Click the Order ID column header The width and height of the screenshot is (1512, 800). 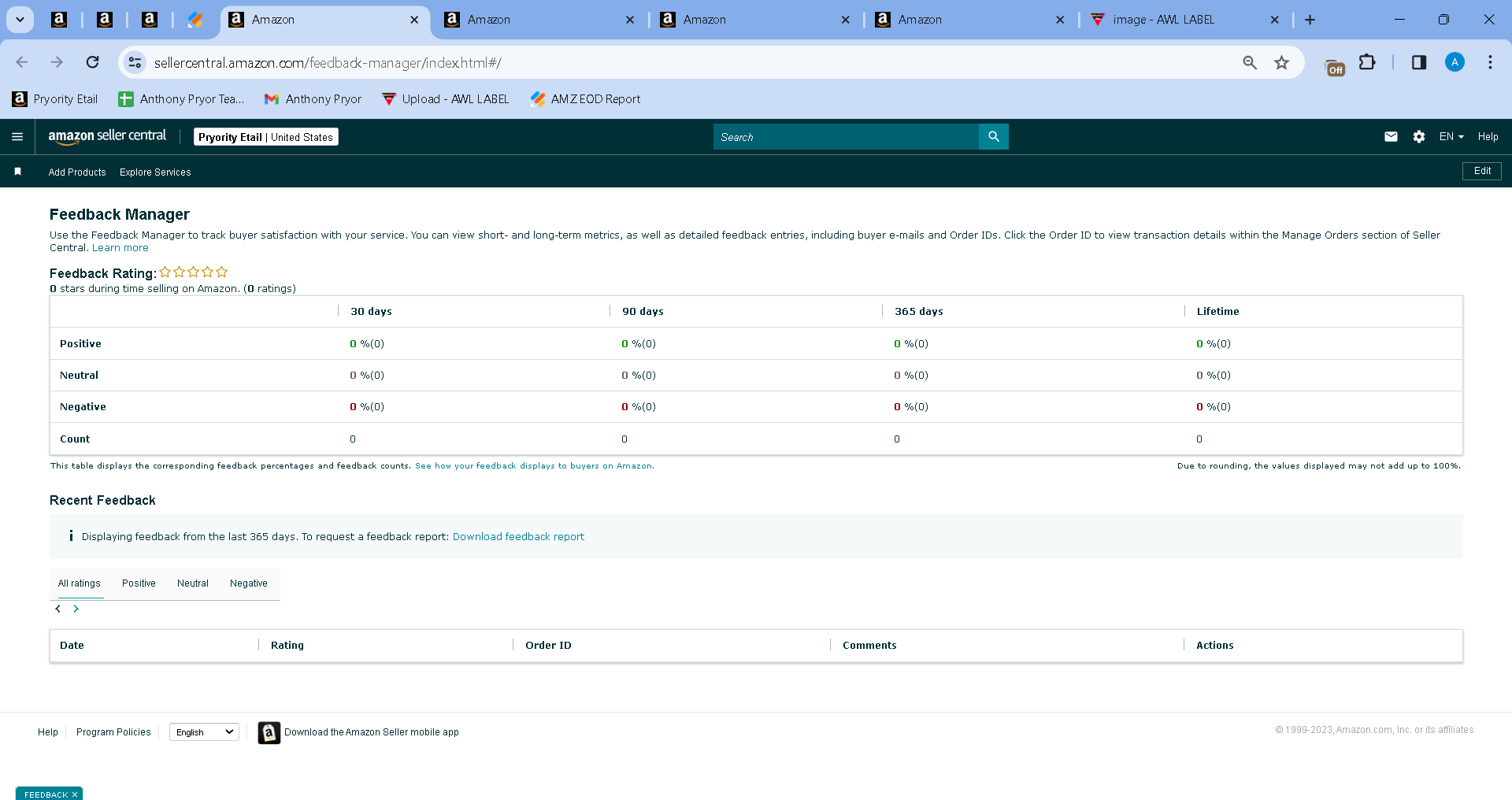[x=548, y=646]
